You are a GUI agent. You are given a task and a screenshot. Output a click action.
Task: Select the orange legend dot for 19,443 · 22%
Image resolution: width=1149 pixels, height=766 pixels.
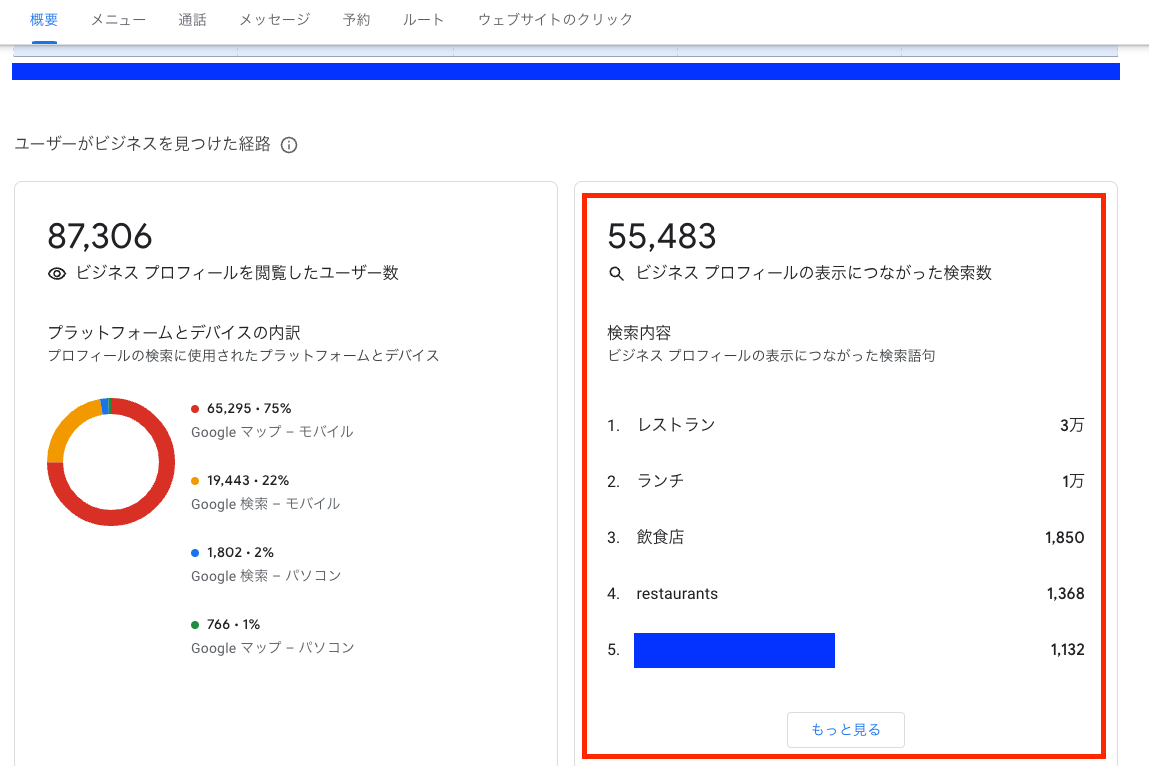195,480
